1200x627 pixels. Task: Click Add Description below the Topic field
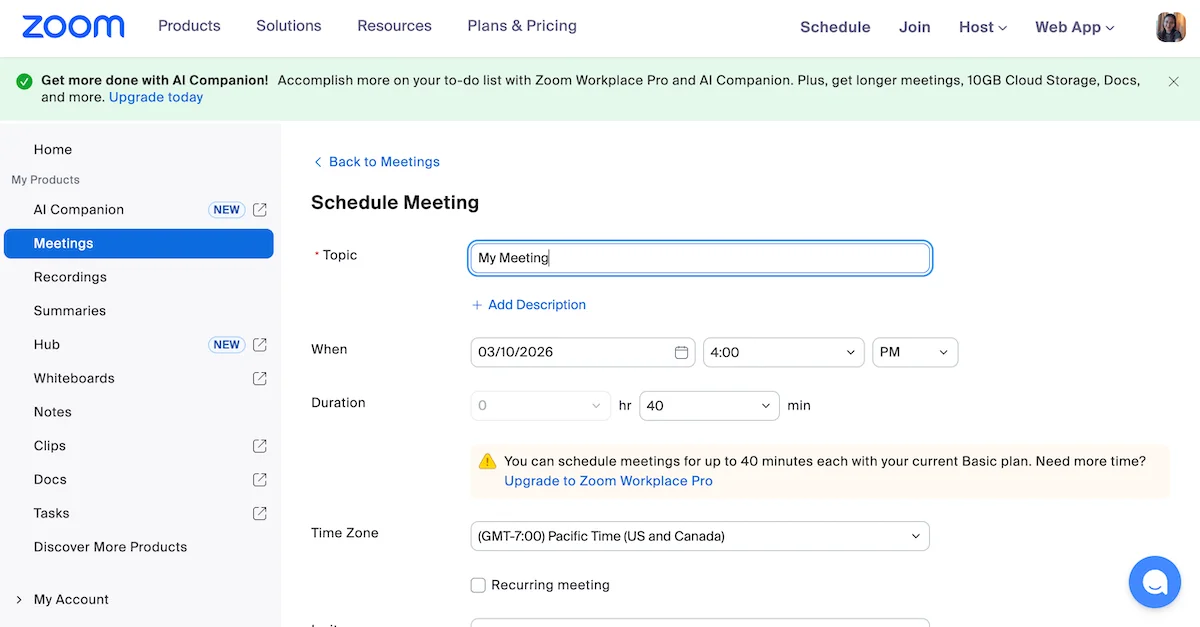[529, 304]
